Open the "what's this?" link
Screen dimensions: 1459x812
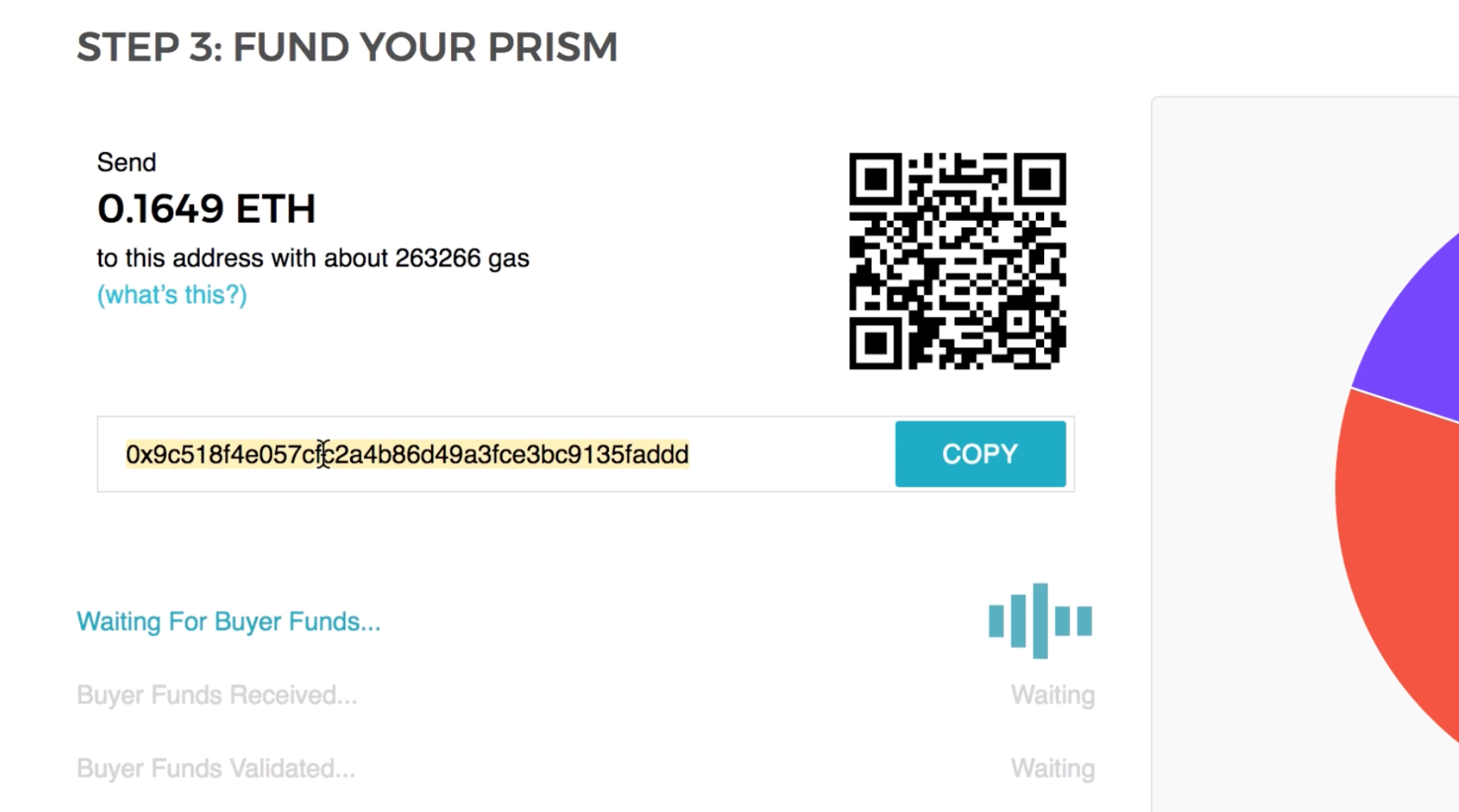(x=171, y=294)
